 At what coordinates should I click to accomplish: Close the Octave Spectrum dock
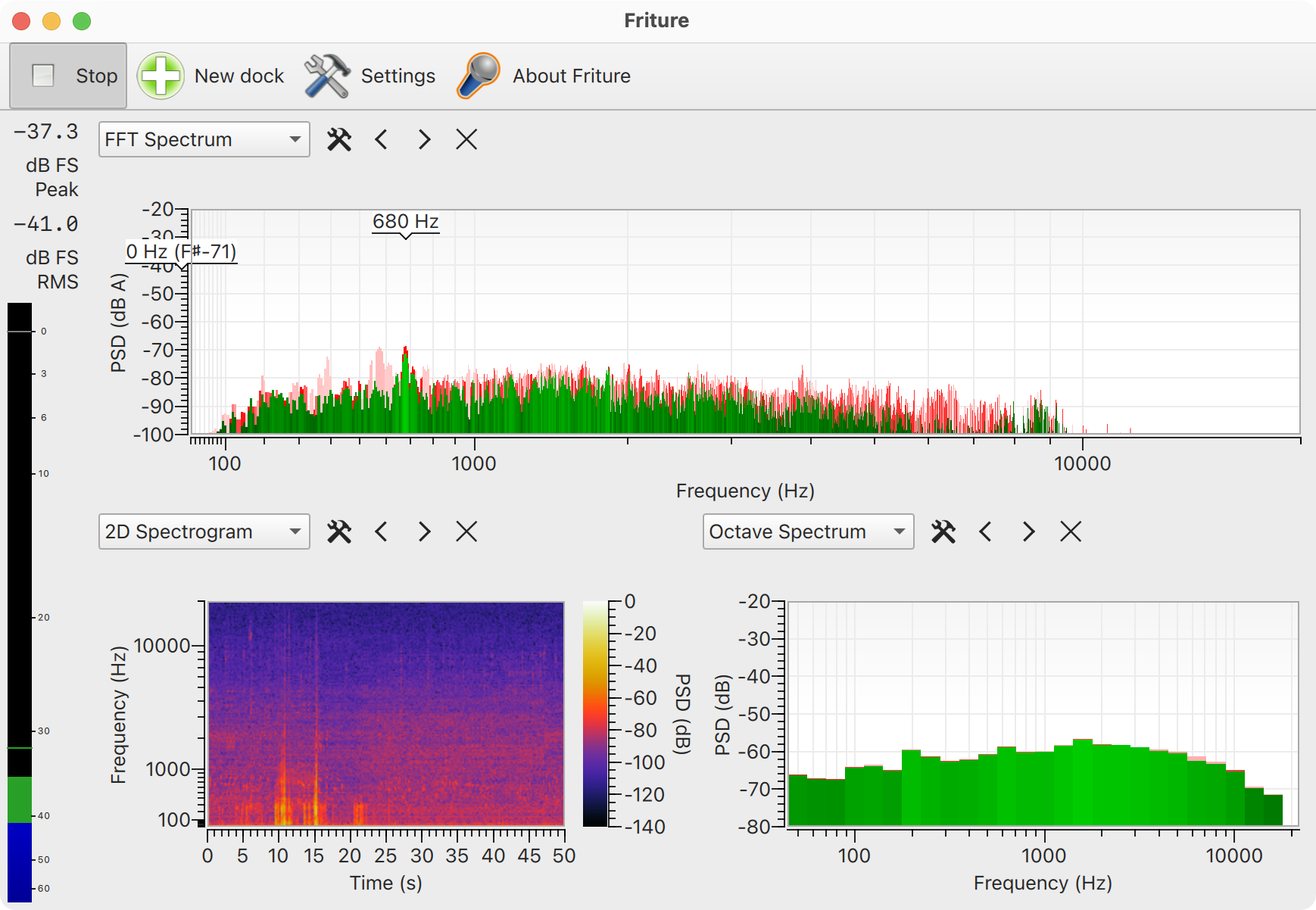(1071, 531)
